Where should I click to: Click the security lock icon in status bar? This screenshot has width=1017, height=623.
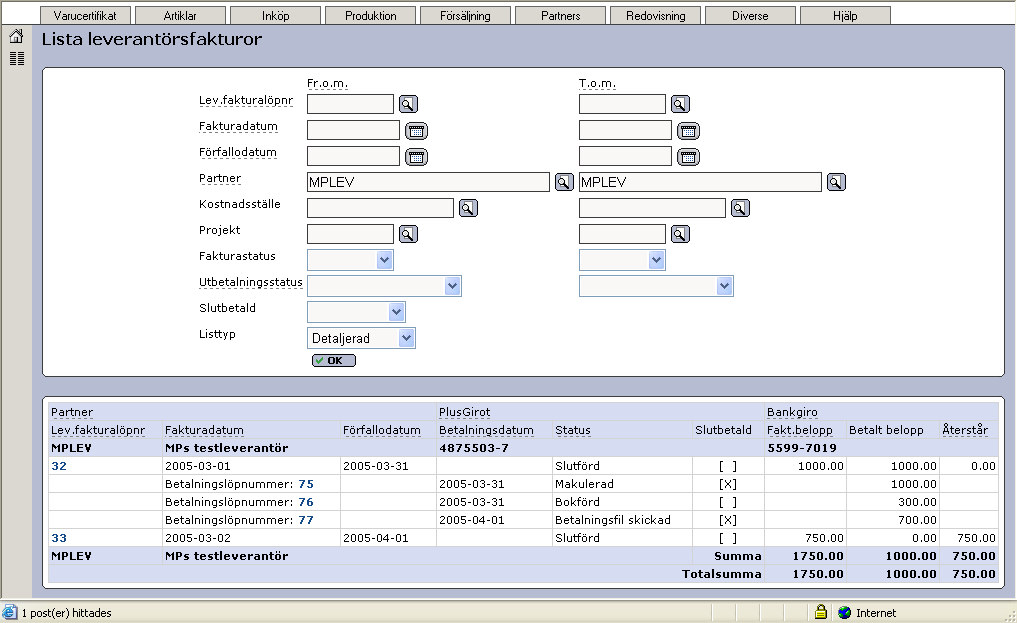[820, 612]
